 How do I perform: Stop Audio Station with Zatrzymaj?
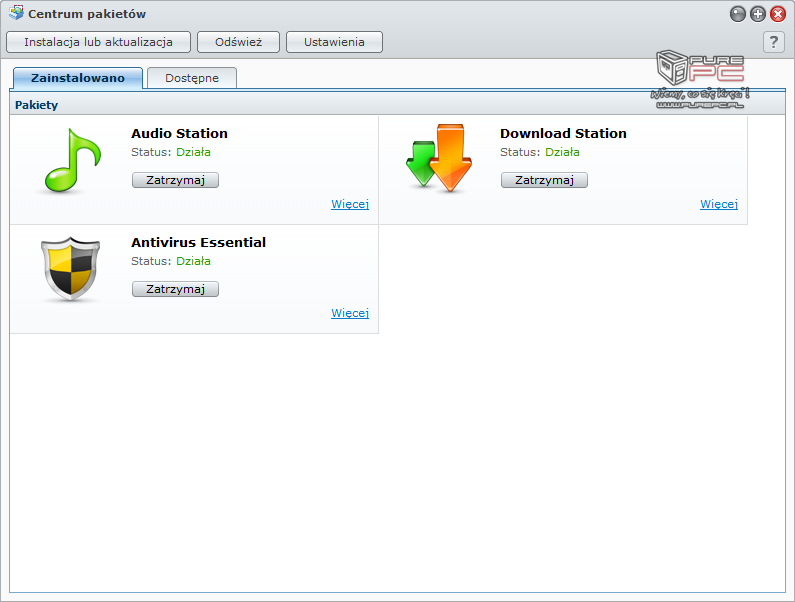[x=175, y=180]
